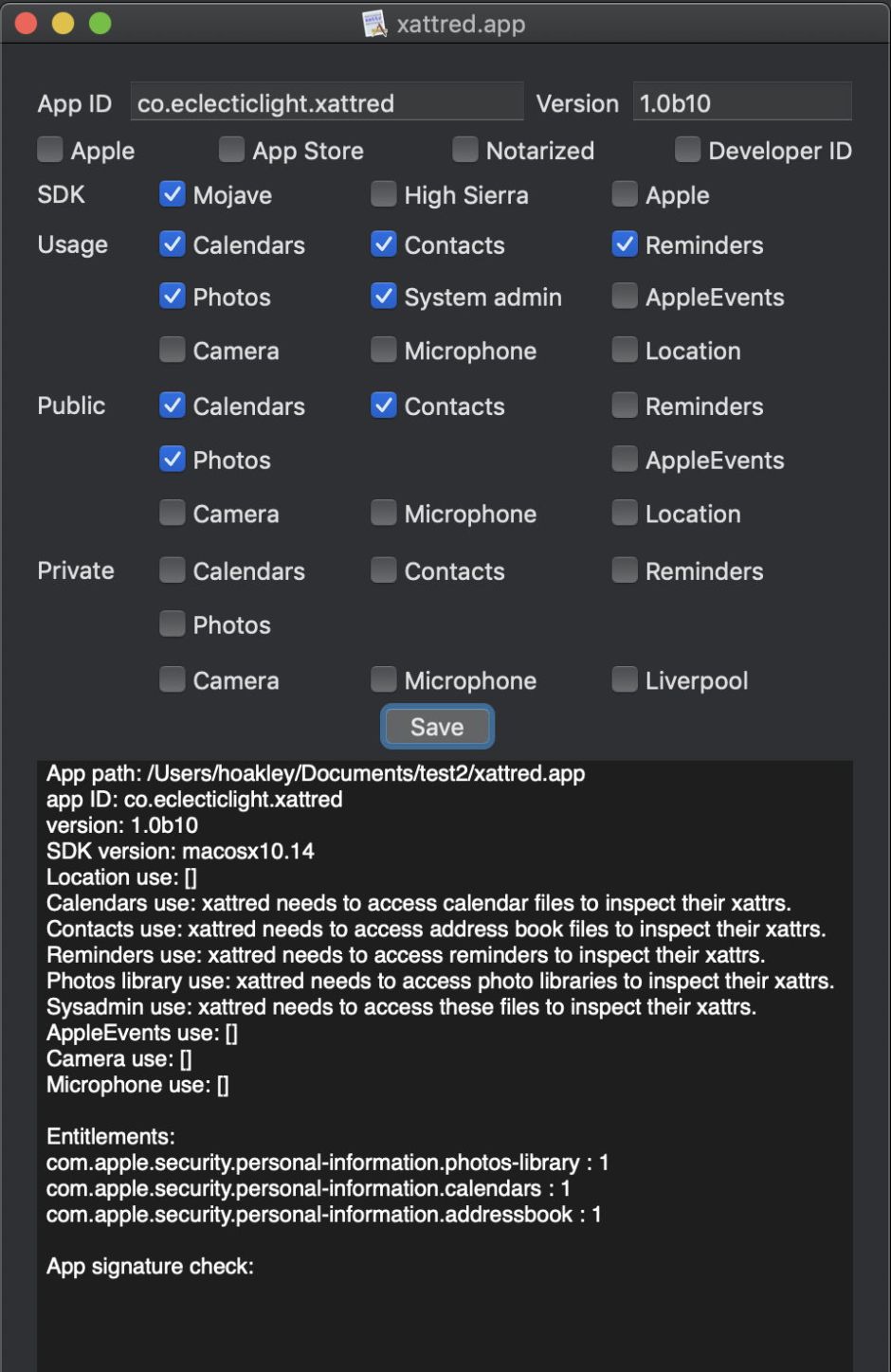Tick the Liverpool checkbox

(625, 680)
